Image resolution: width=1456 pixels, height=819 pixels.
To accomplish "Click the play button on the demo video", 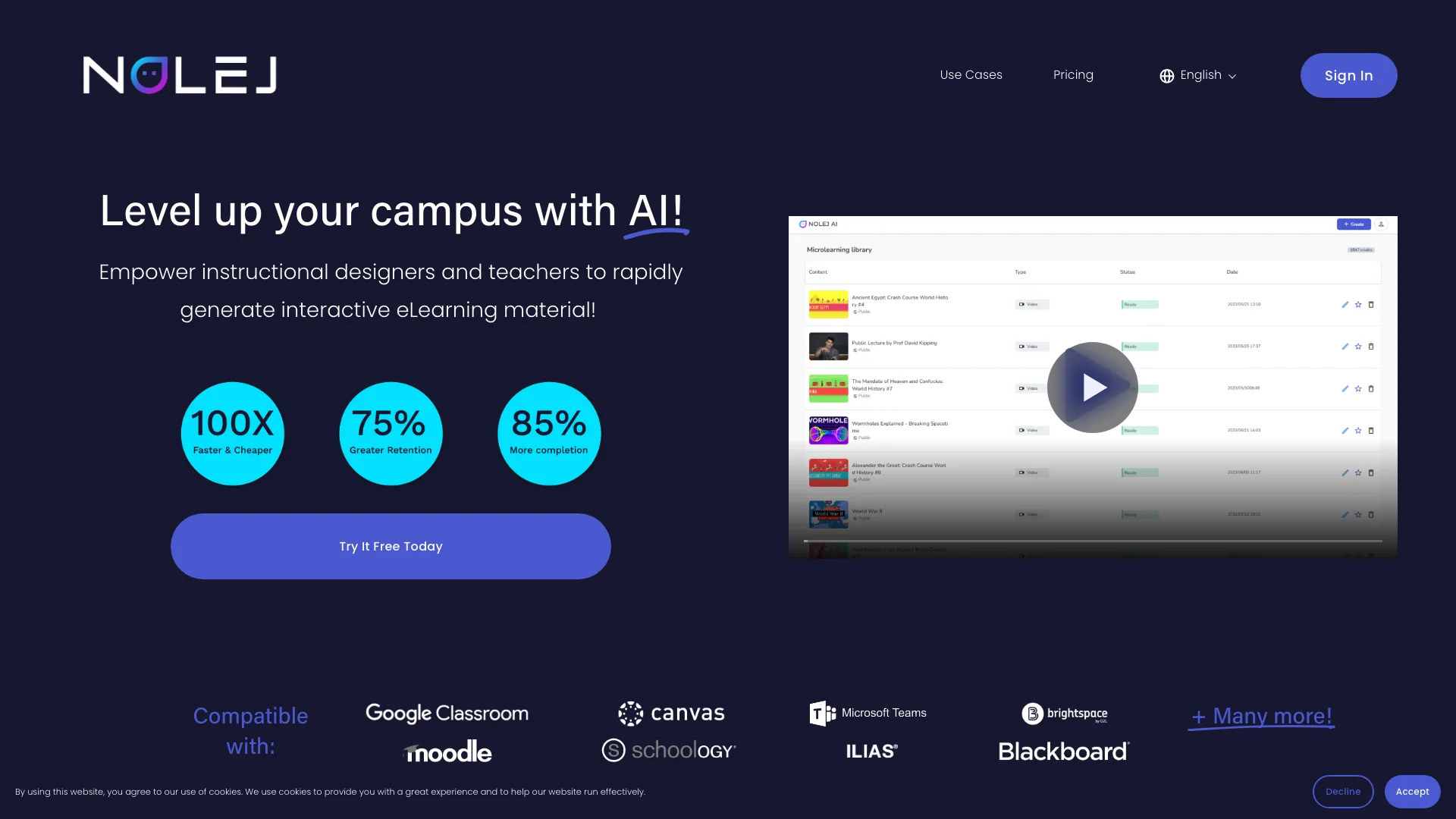I will click(1091, 387).
